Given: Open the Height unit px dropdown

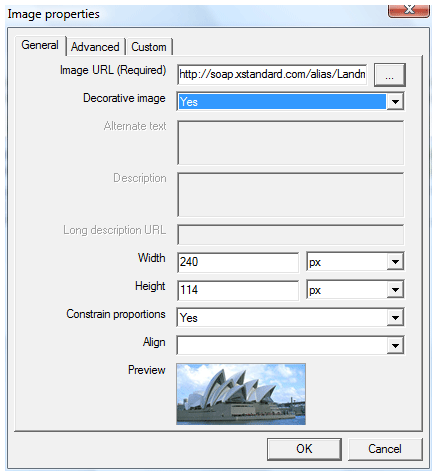Looking at the screenshot, I should 355,290.
